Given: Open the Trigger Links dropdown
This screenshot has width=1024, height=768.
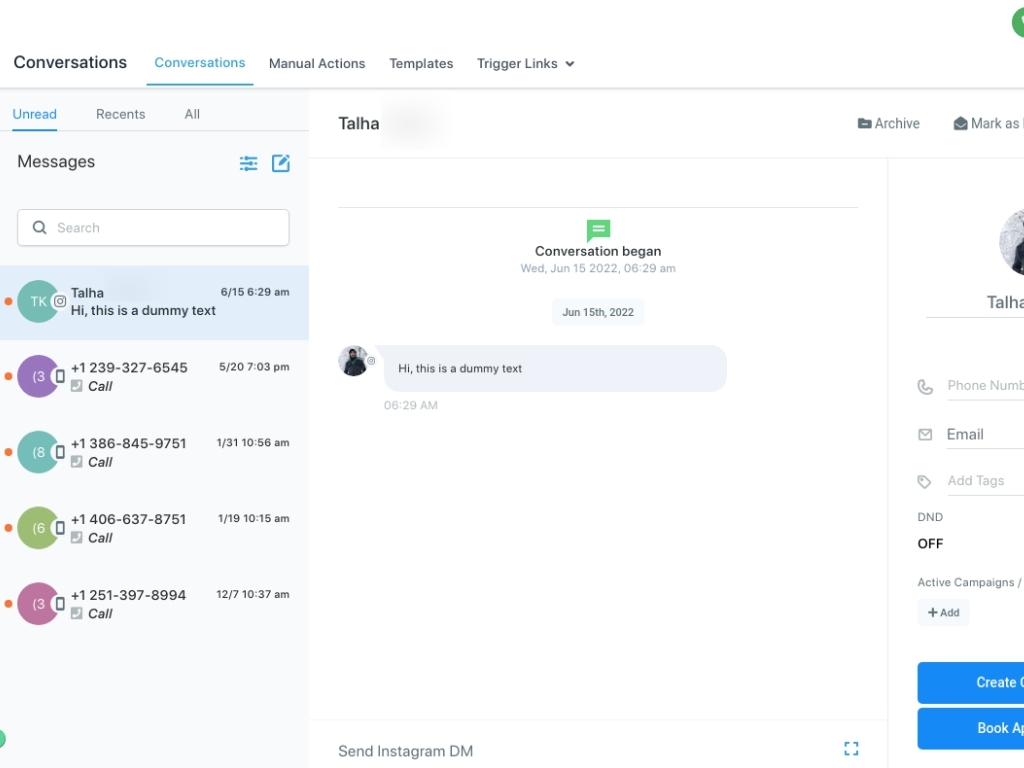Looking at the screenshot, I should (525, 63).
